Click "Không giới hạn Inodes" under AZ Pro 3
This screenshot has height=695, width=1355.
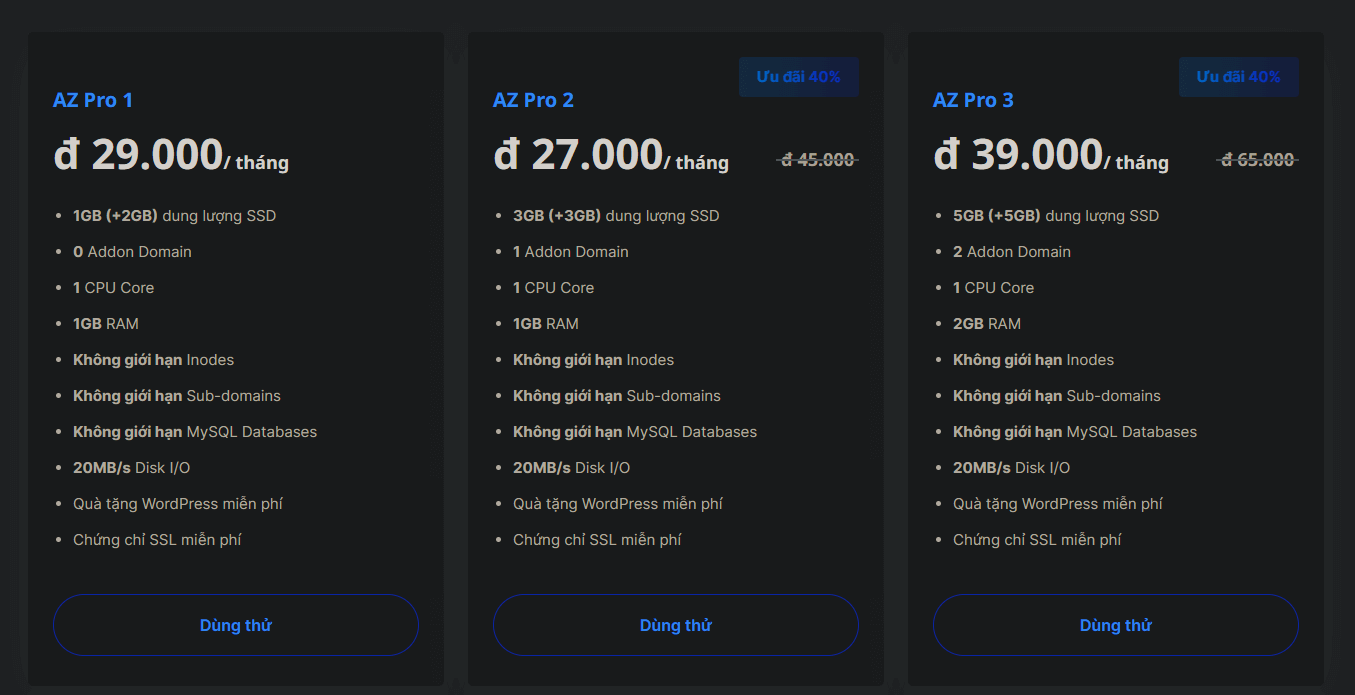(x=1034, y=360)
